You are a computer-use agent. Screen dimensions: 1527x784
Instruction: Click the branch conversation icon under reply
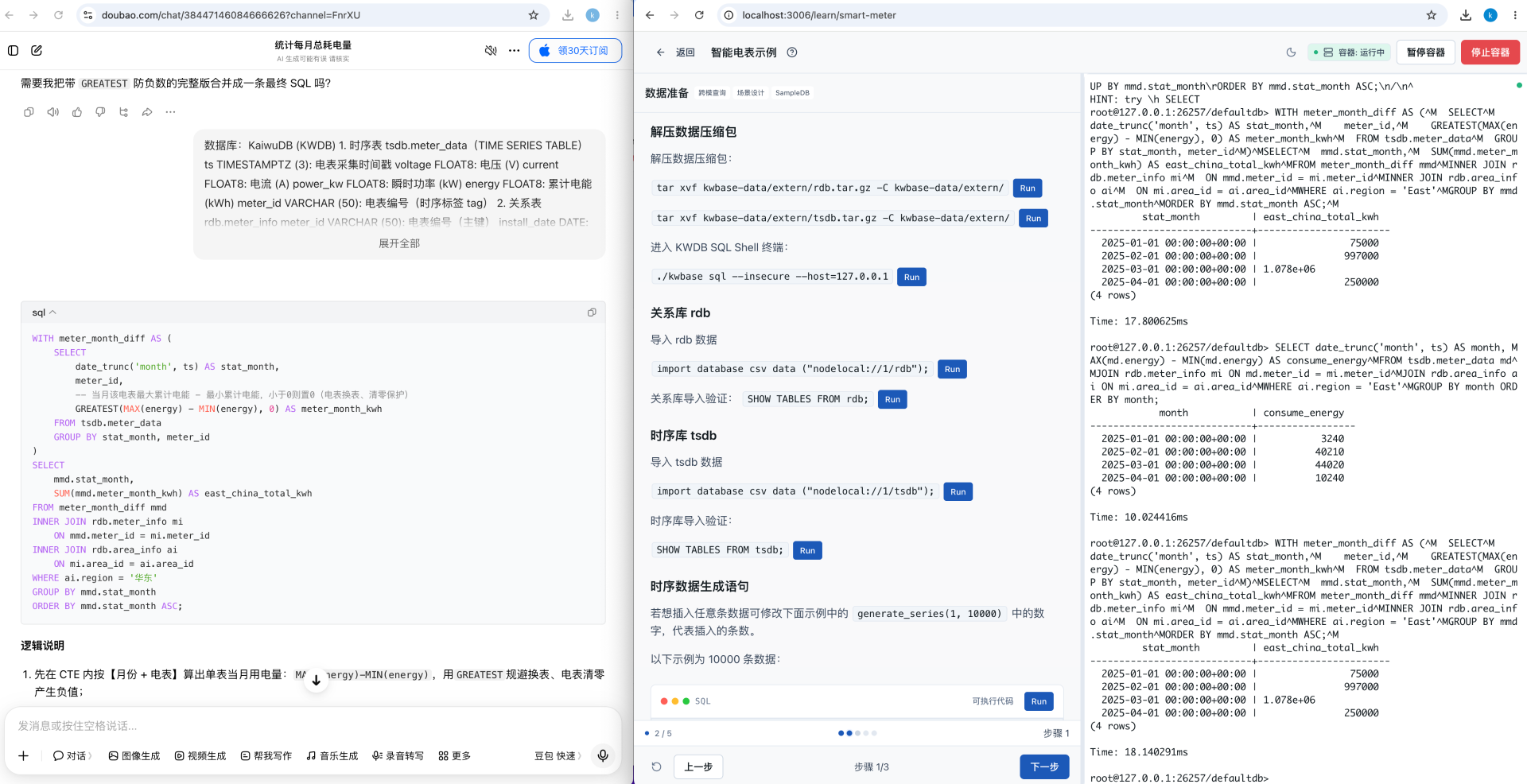[x=123, y=112]
